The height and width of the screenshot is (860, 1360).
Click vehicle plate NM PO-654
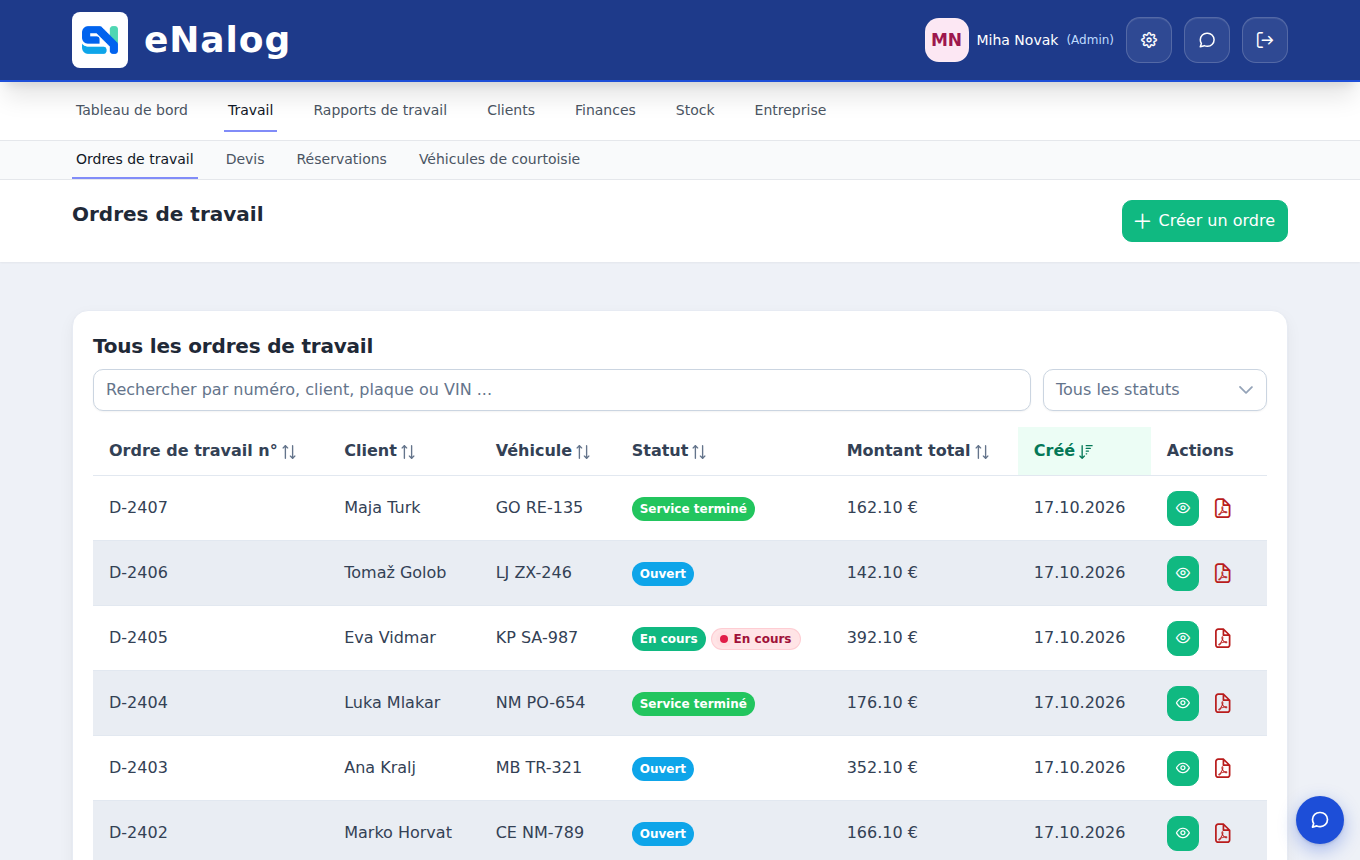pos(540,703)
